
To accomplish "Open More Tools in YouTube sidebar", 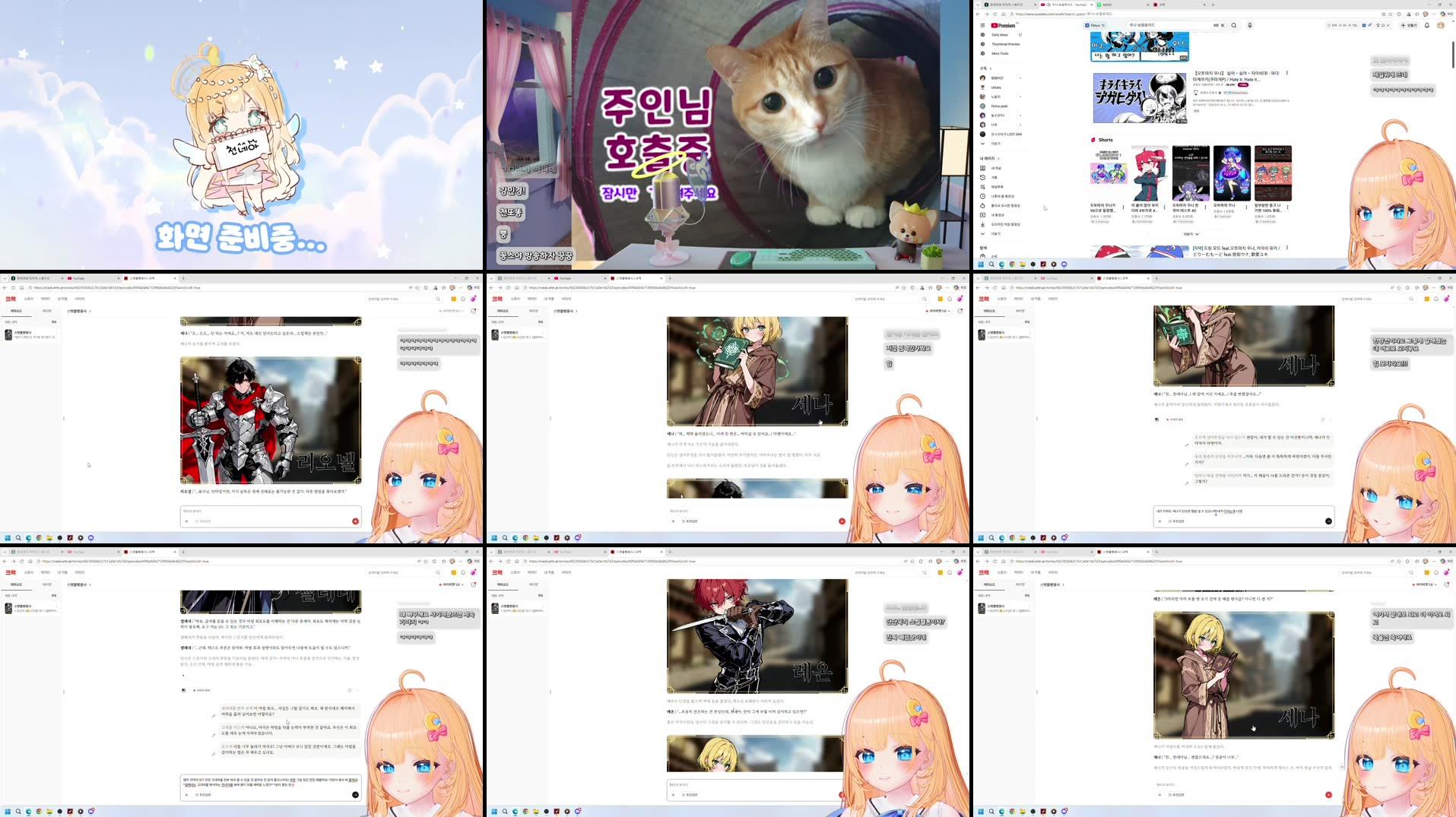I will pos(1000,53).
